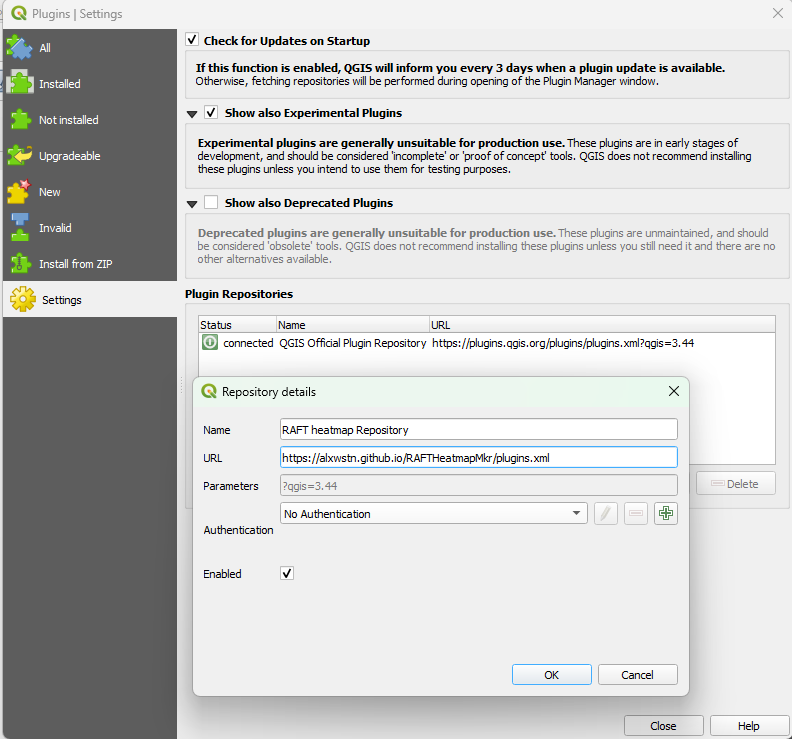Click the All plugins puzzle icon
792x739 pixels.
click(x=19, y=47)
